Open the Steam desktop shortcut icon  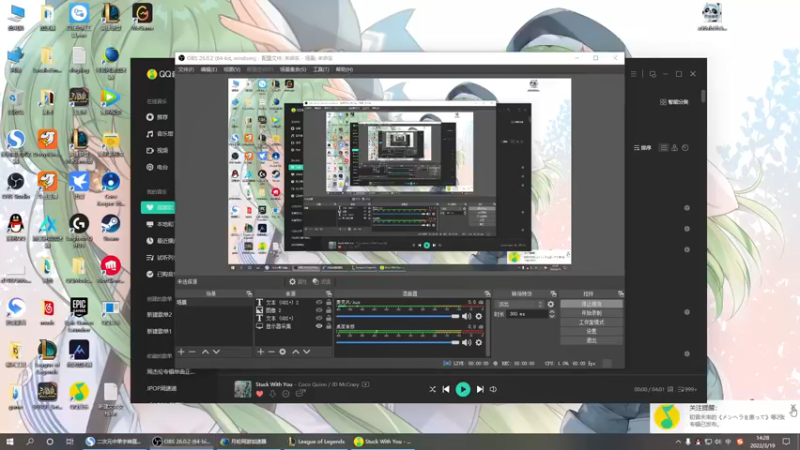110,227
